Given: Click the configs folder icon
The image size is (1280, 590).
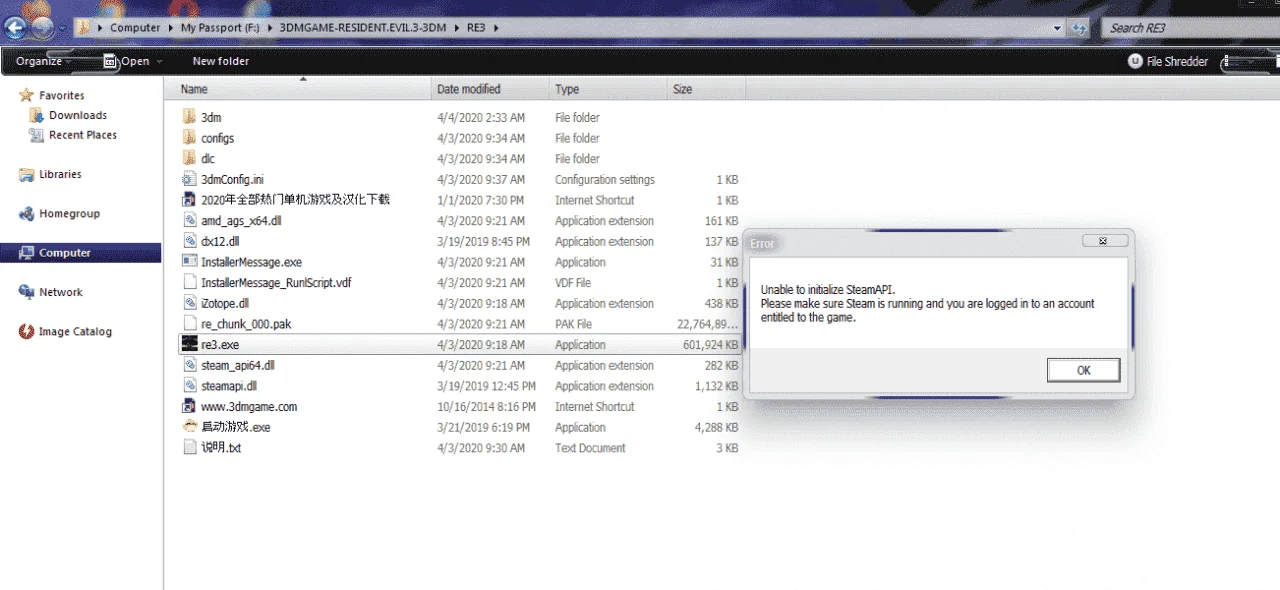Looking at the screenshot, I should tap(190, 138).
